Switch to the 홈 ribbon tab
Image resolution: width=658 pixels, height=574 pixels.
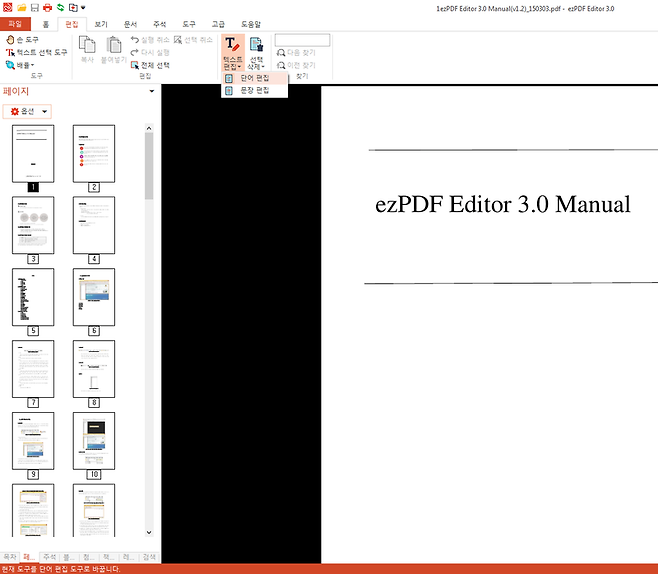pyautogui.click(x=46, y=24)
